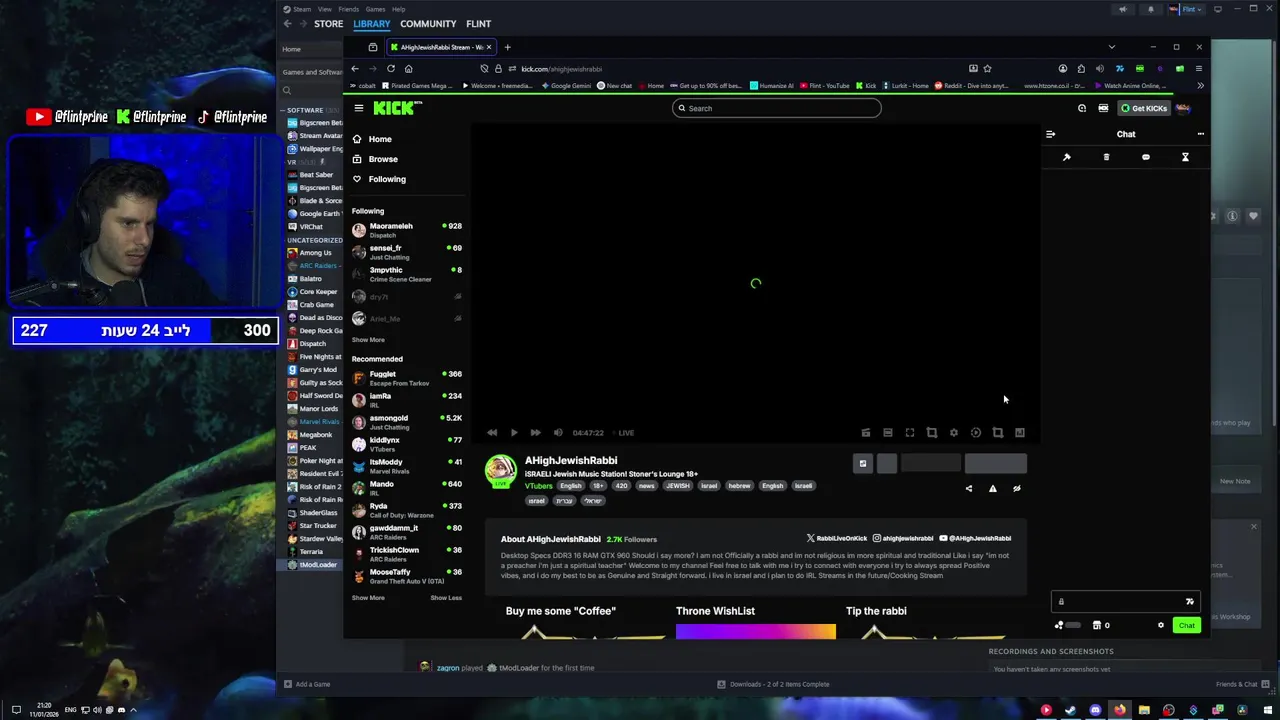Reload page in browser toolbar
The image size is (1280, 720).
tap(391, 69)
